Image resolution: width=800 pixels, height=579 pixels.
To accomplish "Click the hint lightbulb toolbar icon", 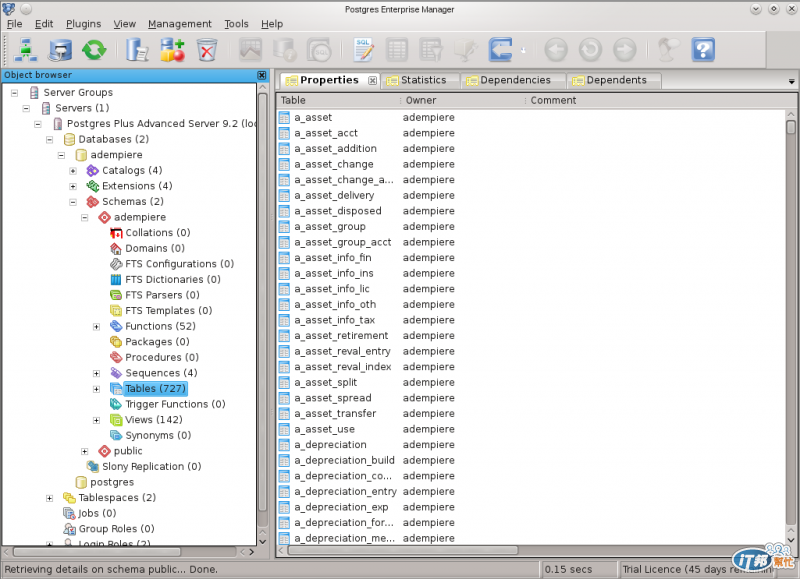I will (x=668, y=50).
